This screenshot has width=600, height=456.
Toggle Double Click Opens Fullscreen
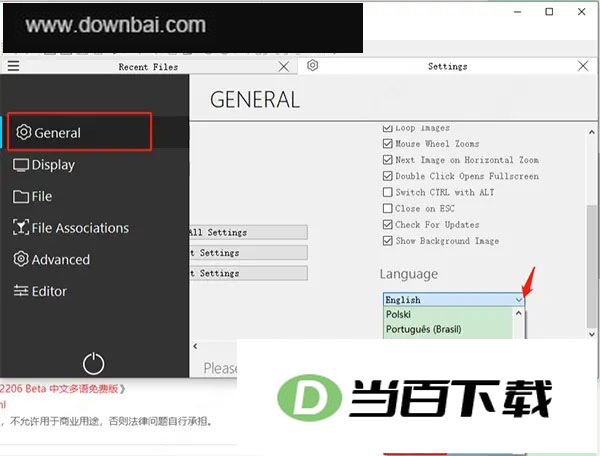[388, 176]
